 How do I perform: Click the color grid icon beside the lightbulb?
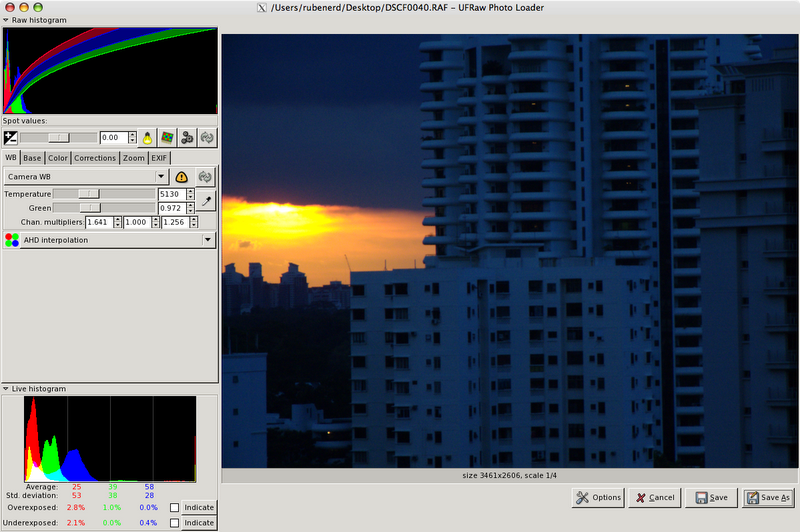[166, 138]
